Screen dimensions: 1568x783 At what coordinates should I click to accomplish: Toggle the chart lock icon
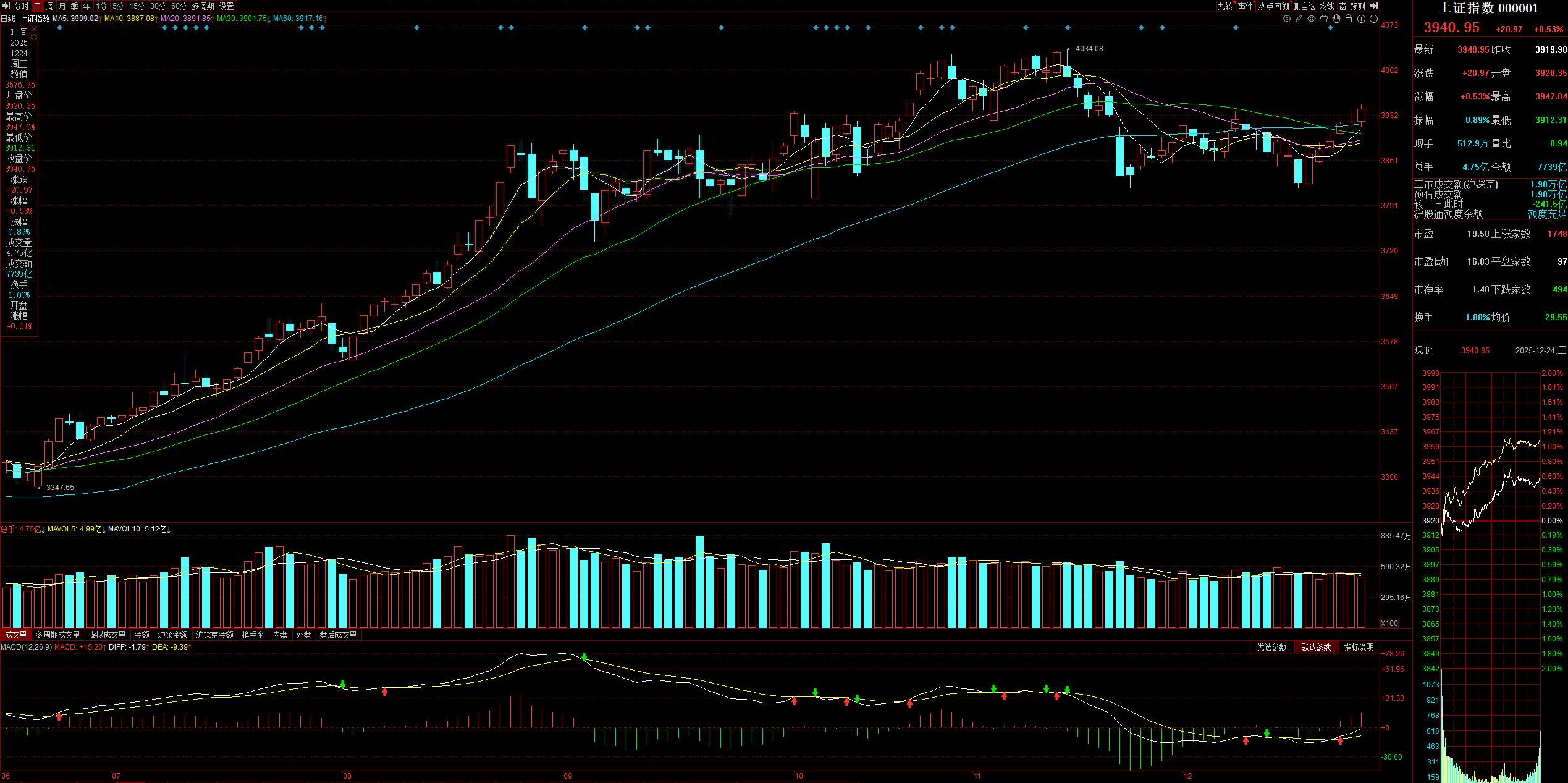[x=1349, y=19]
